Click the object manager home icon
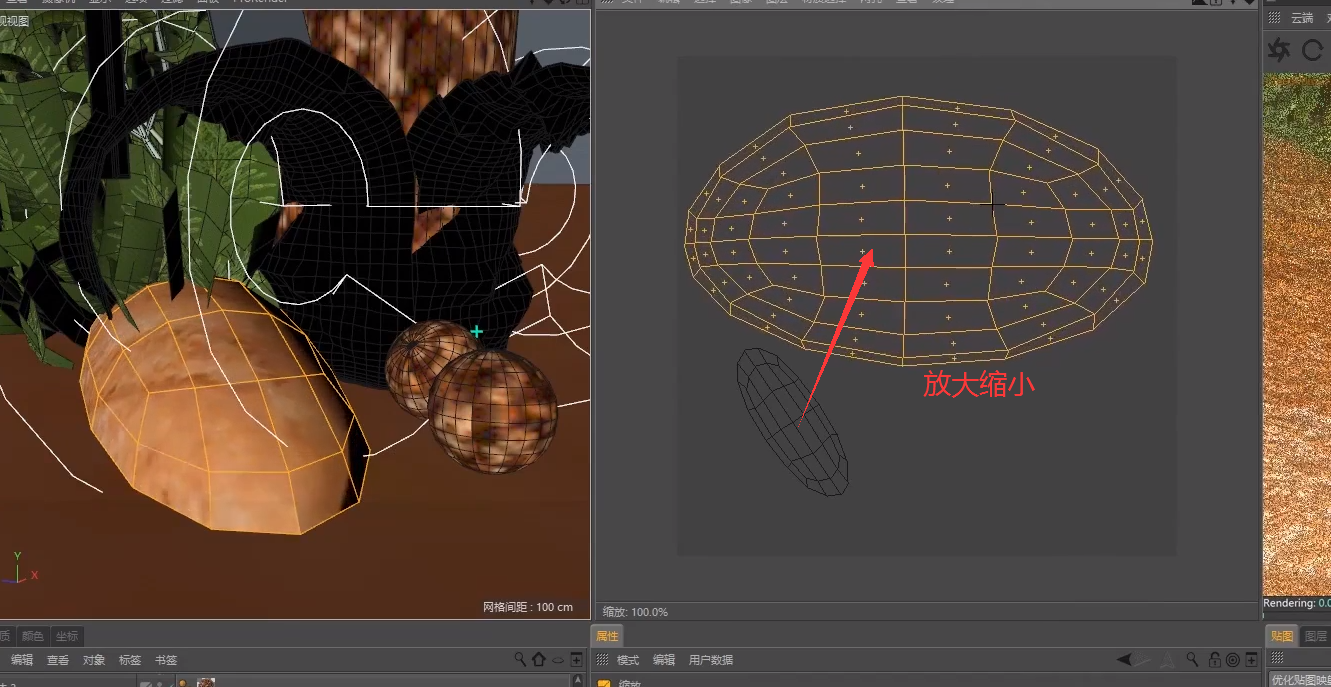Image resolution: width=1331 pixels, height=687 pixels. click(x=539, y=660)
